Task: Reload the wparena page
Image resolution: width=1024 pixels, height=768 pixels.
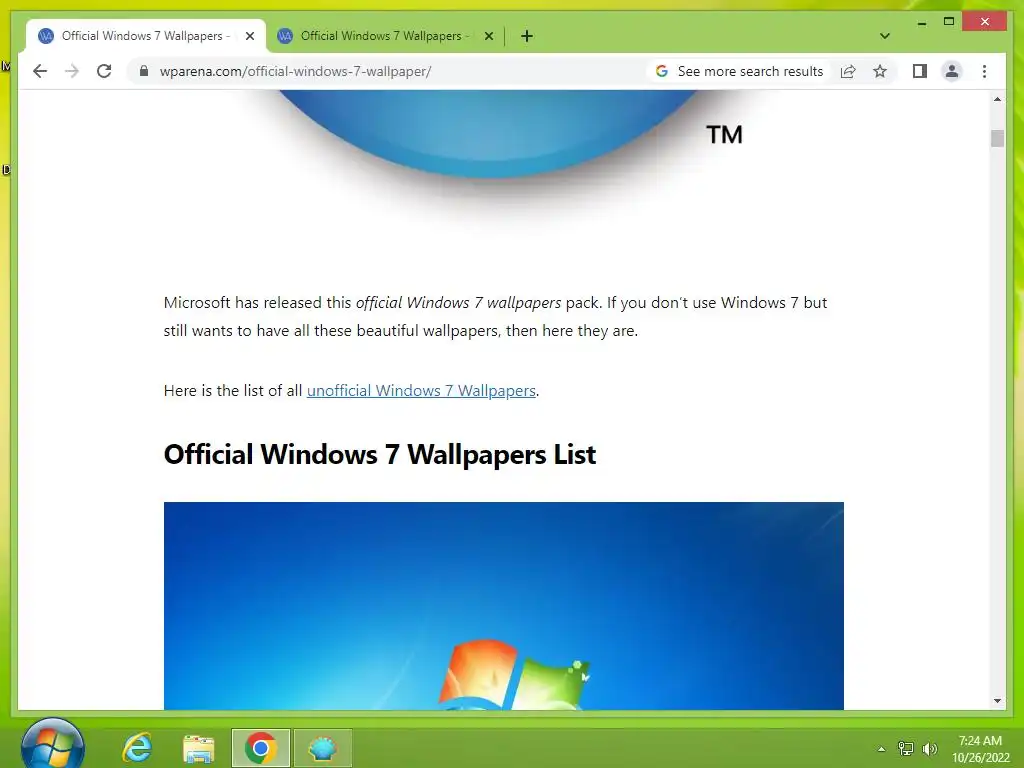Action: point(104,71)
